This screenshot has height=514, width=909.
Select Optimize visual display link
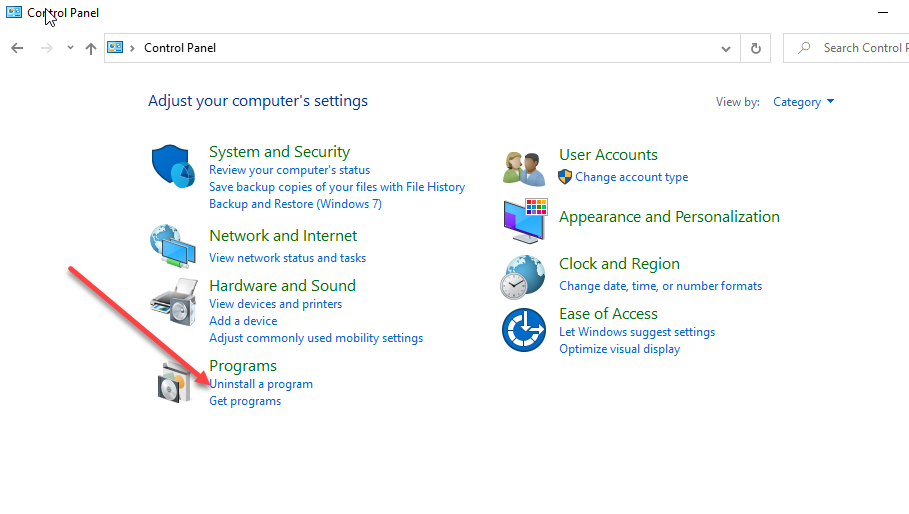pos(619,349)
